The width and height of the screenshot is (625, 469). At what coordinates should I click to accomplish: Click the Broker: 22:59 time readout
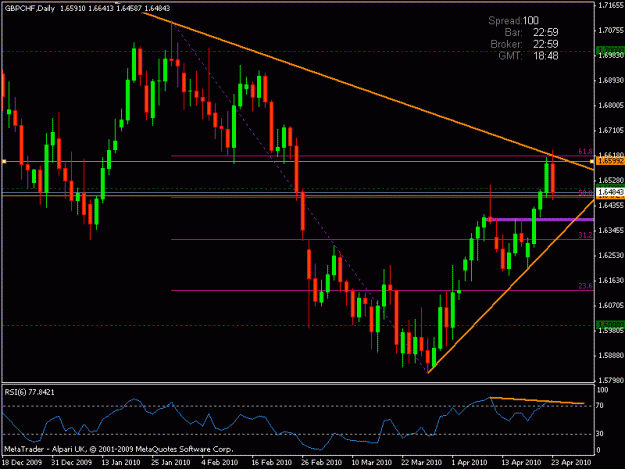pos(524,44)
